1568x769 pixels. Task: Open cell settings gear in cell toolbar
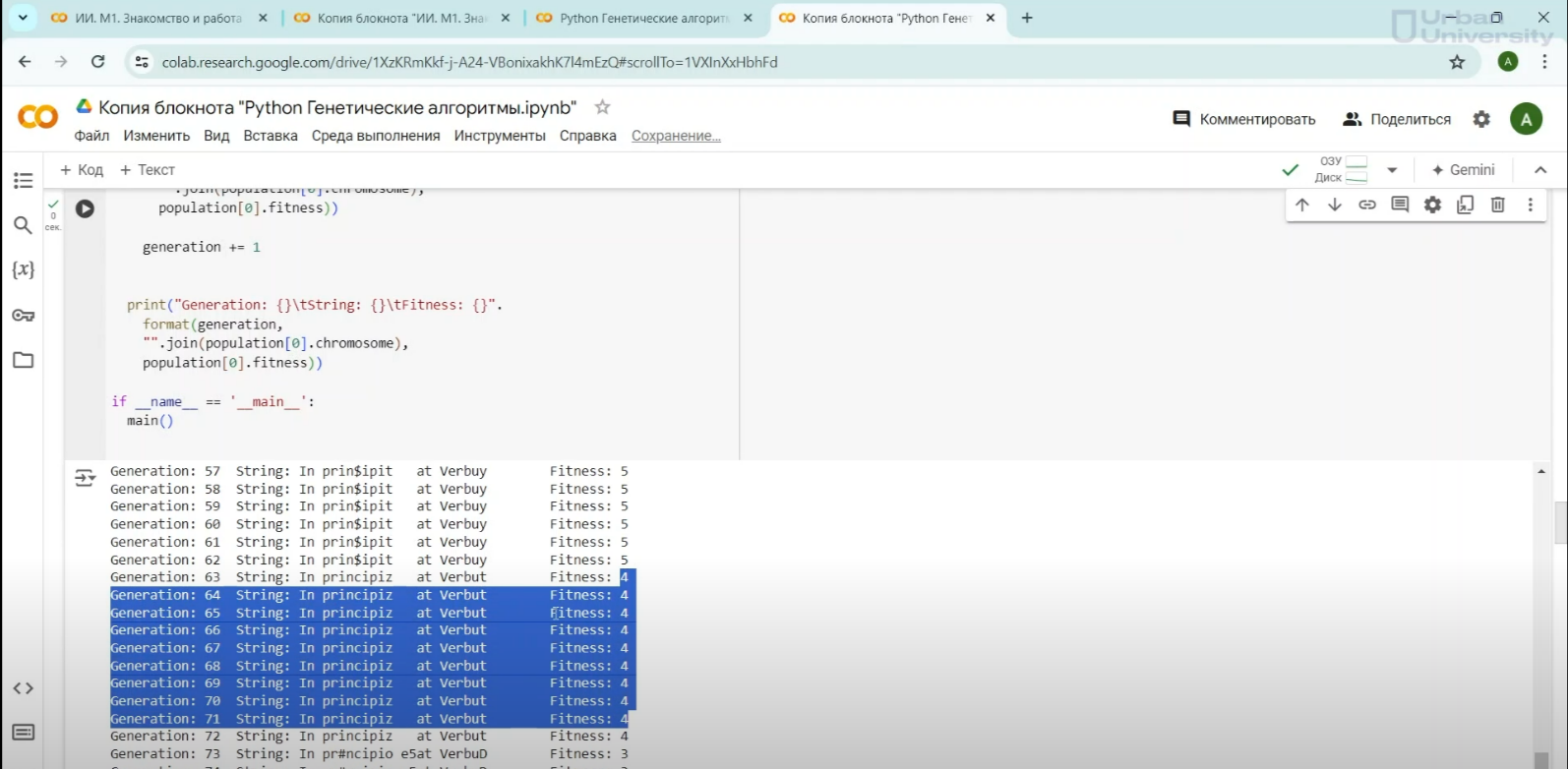[x=1432, y=205]
